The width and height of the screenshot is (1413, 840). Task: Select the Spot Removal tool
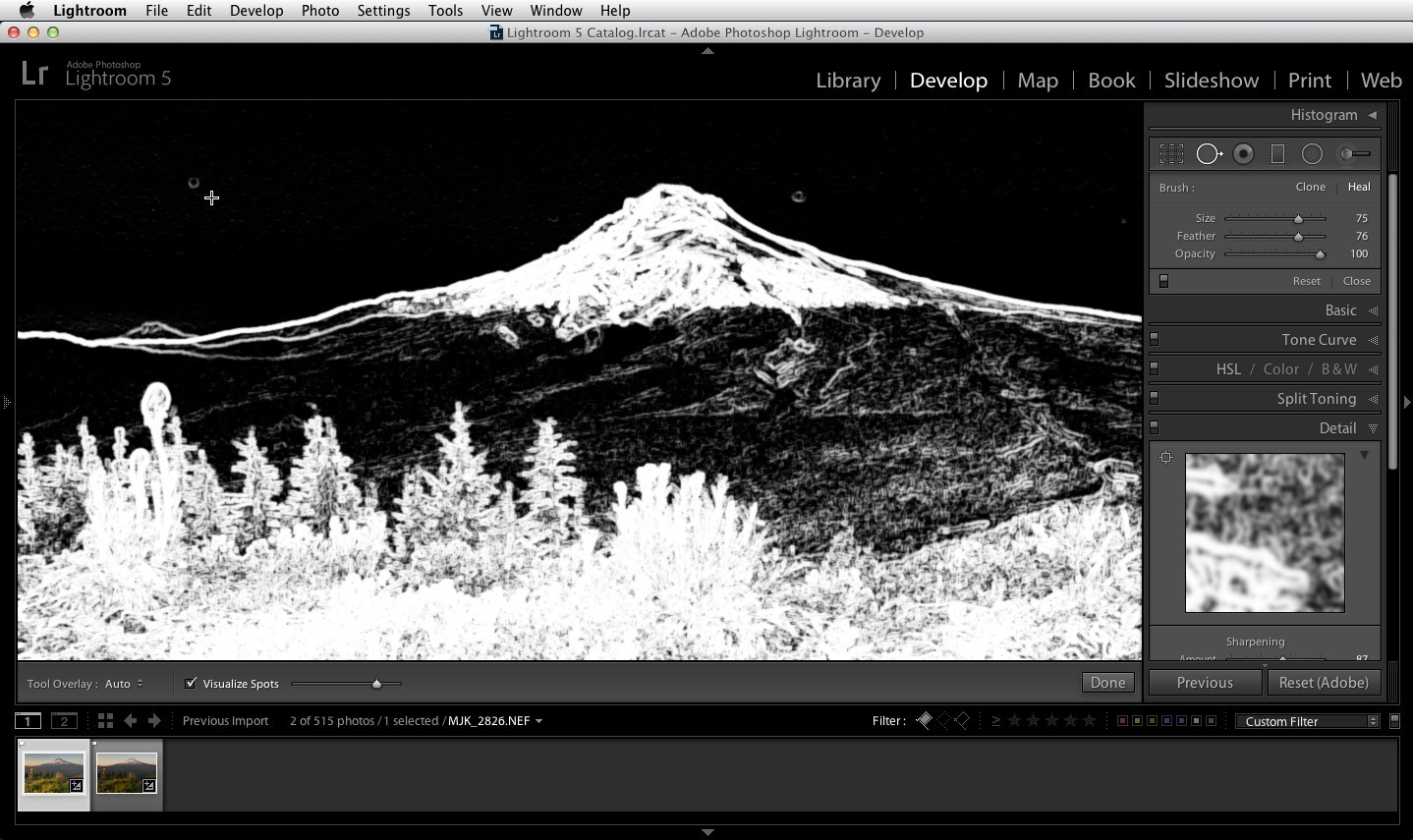(x=1209, y=154)
